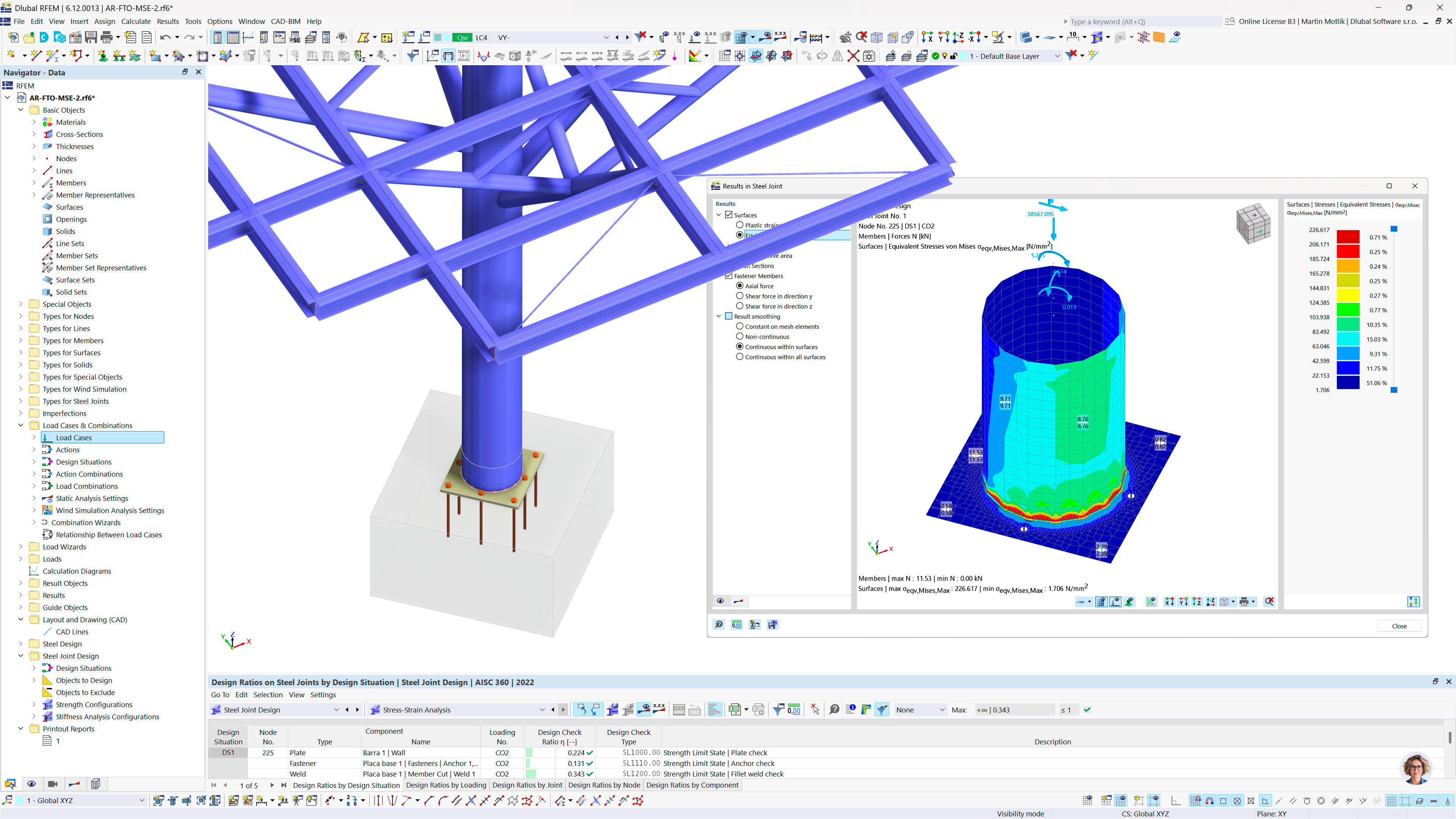The image size is (1456, 819).
Task: Click the Y axis view icon in dialog
Action: click(1183, 601)
